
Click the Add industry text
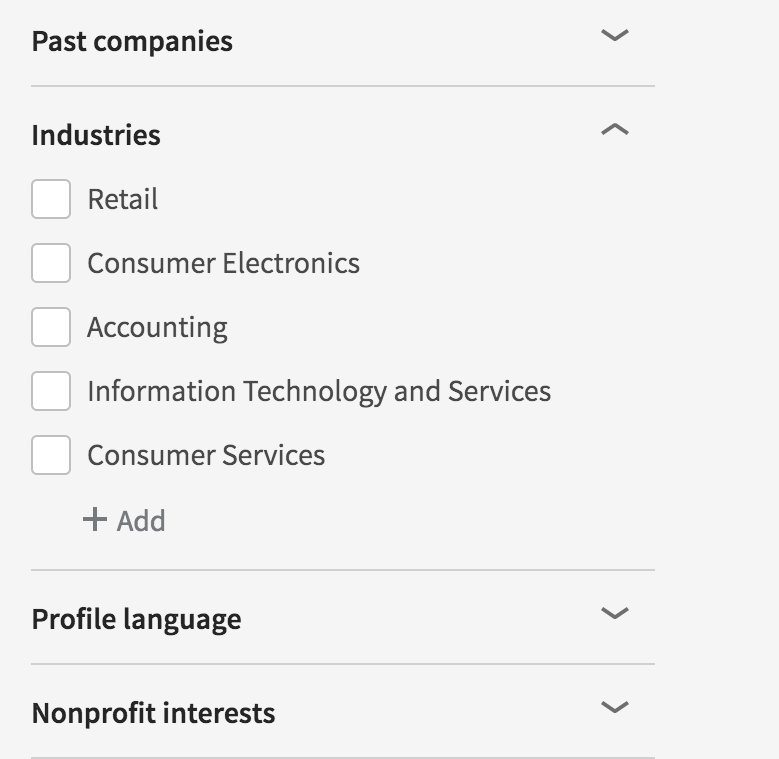(141, 521)
